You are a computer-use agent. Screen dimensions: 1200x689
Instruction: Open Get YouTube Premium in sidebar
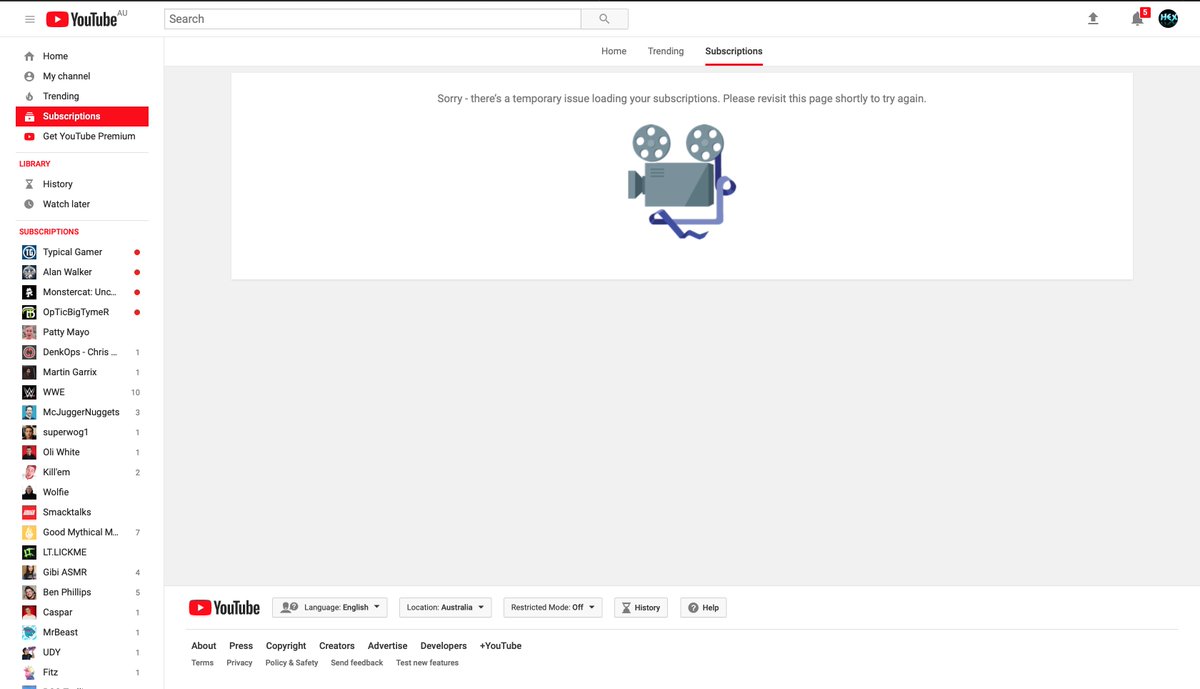(x=82, y=136)
